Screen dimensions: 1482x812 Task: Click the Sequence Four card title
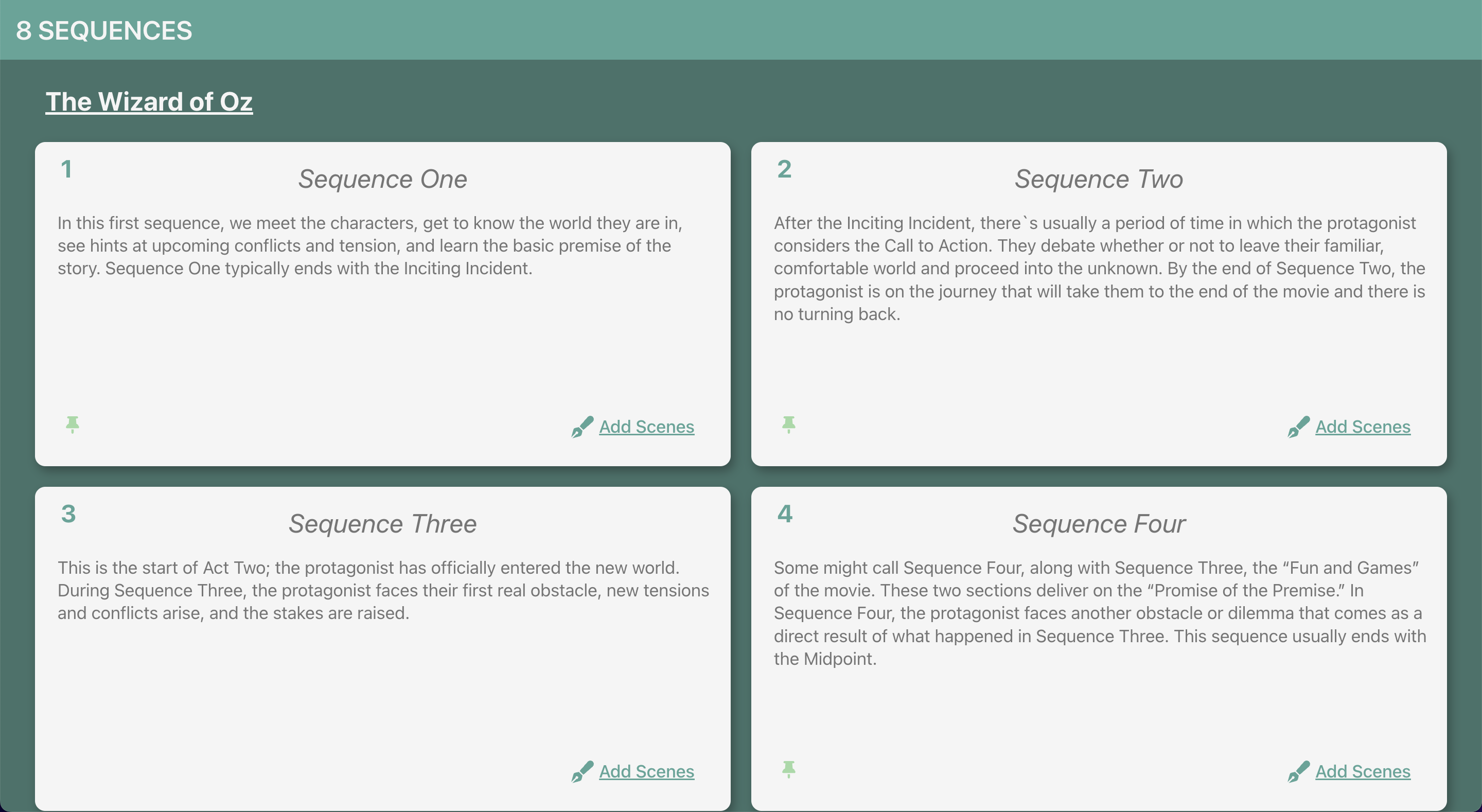tap(1099, 524)
